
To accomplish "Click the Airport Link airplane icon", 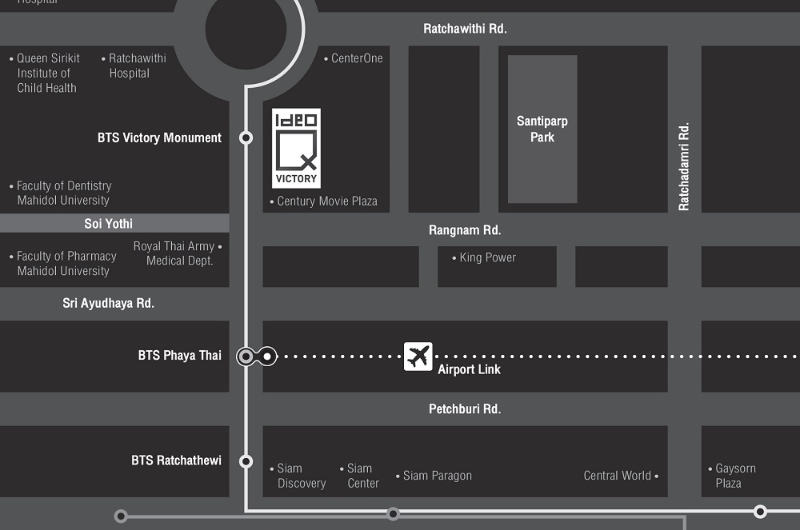I will (x=418, y=356).
